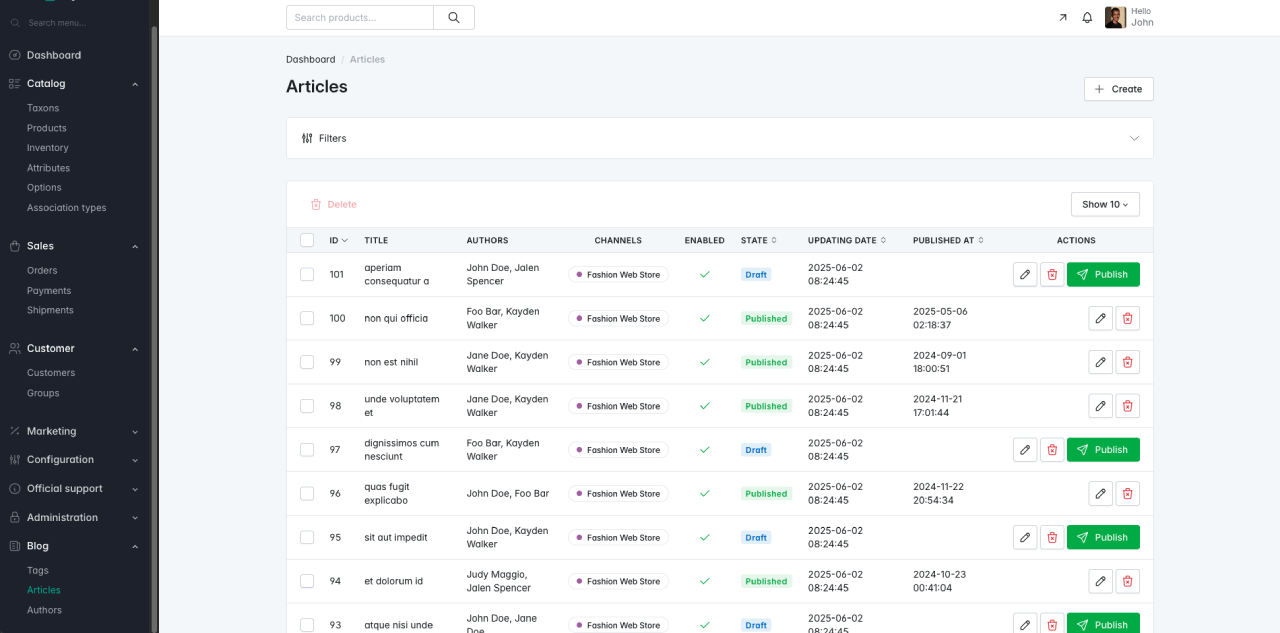Click edit pencil icon for article 101
Image resolution: width=1280 pixels, height=633 pixels.
pyautogui.click(x=1025, y=275)
